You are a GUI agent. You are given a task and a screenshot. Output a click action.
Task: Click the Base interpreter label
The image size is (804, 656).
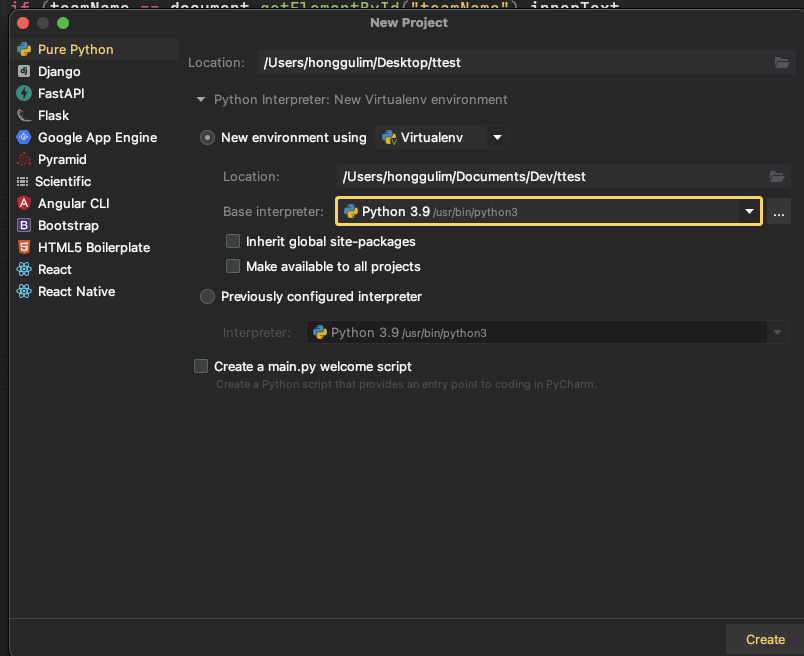pos(273,211)
